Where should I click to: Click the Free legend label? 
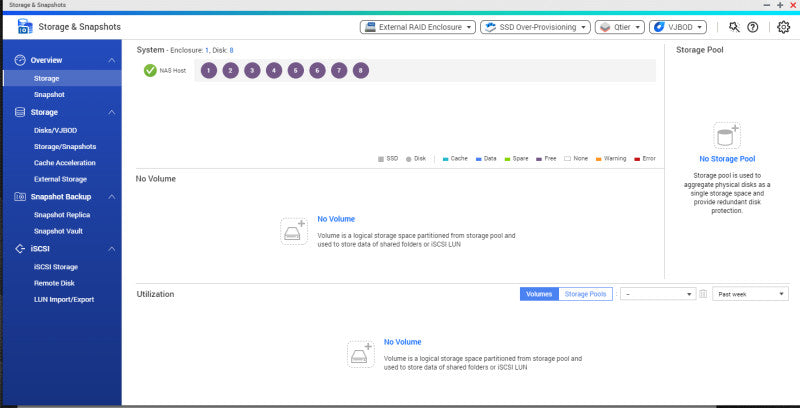click(550, 159)
